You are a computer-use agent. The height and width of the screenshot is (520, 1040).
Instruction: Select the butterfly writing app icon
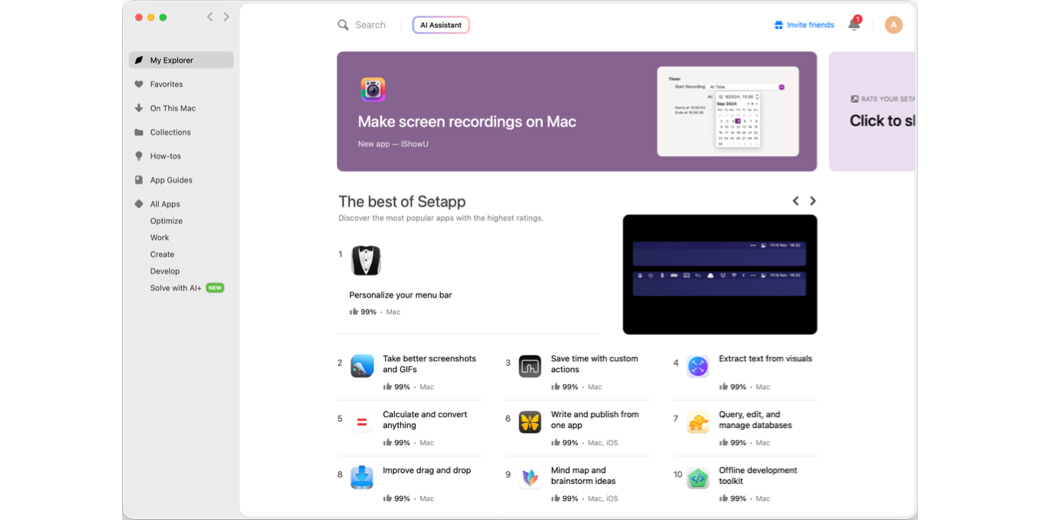[530, 422]
